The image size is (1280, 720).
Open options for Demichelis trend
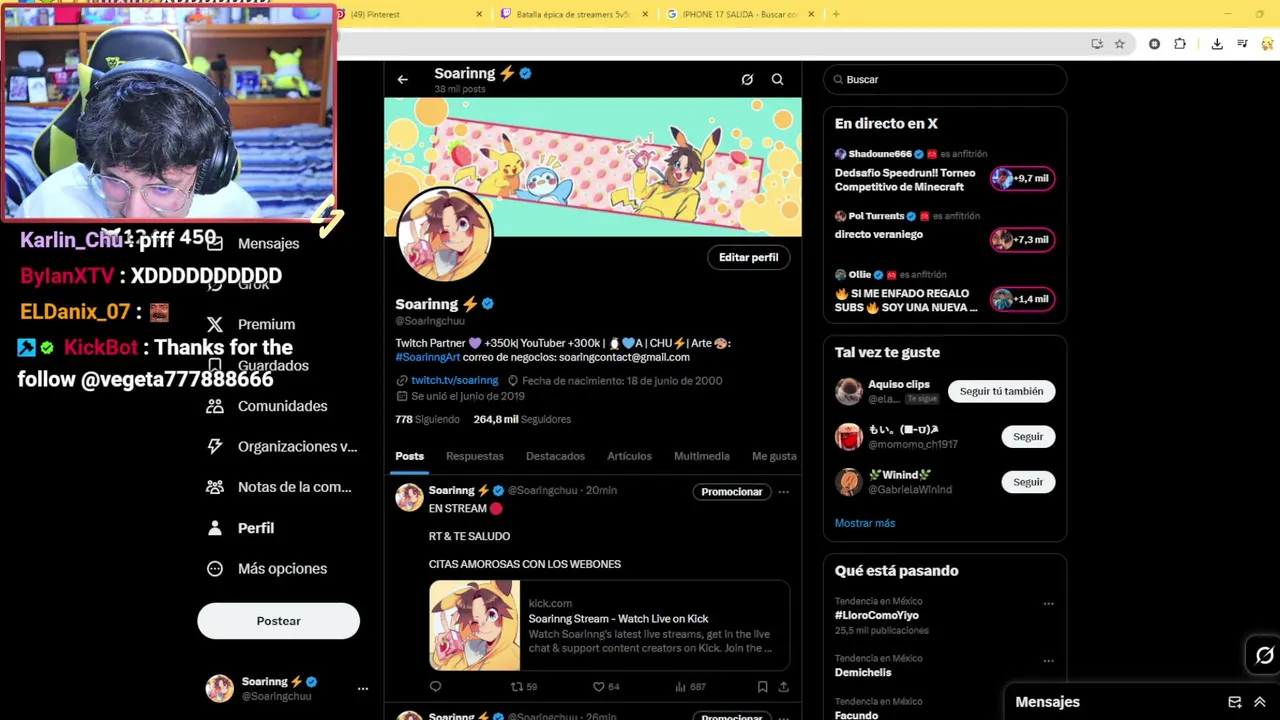[1048, 661]
